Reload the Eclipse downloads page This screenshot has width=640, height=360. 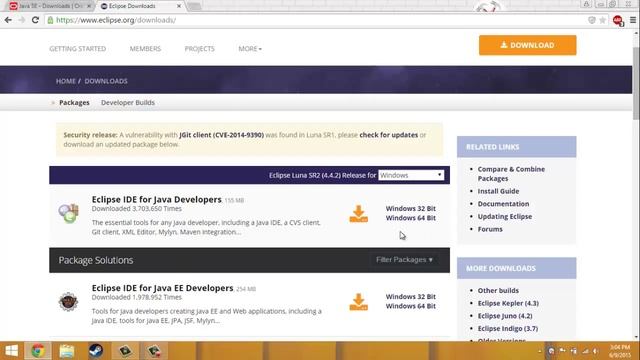[x=35, y=20]
